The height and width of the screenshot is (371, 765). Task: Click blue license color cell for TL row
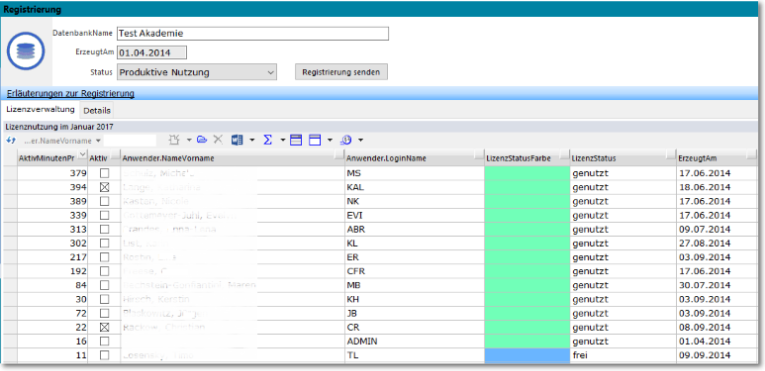[527, 355]
